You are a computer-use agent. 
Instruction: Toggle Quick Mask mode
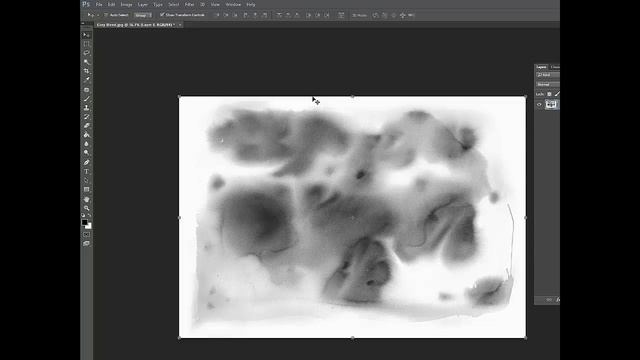(86, 235)
